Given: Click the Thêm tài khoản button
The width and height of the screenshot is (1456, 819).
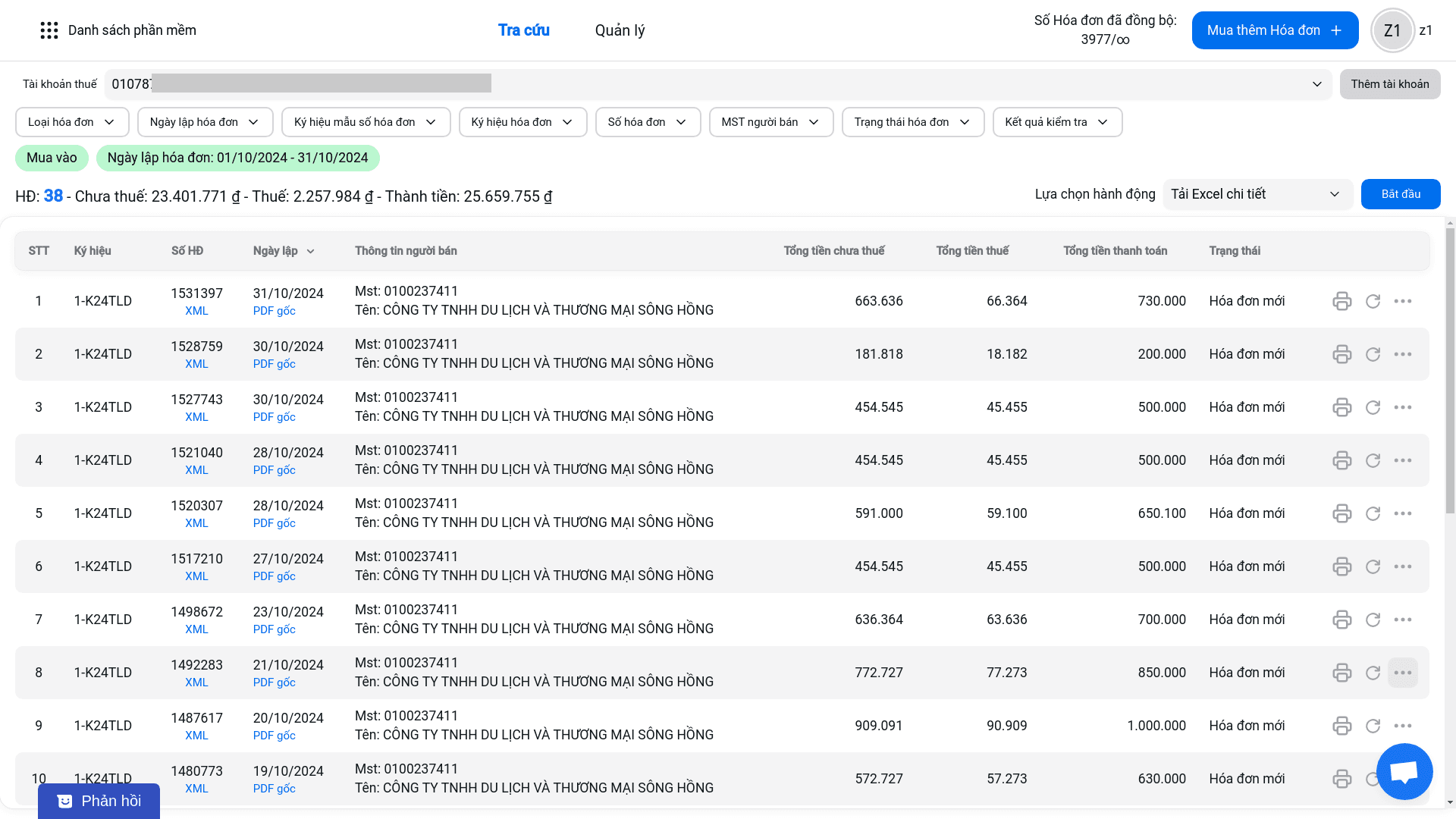Looking at the screenshot, I should pyautogui.click(x=1390, y=84).
